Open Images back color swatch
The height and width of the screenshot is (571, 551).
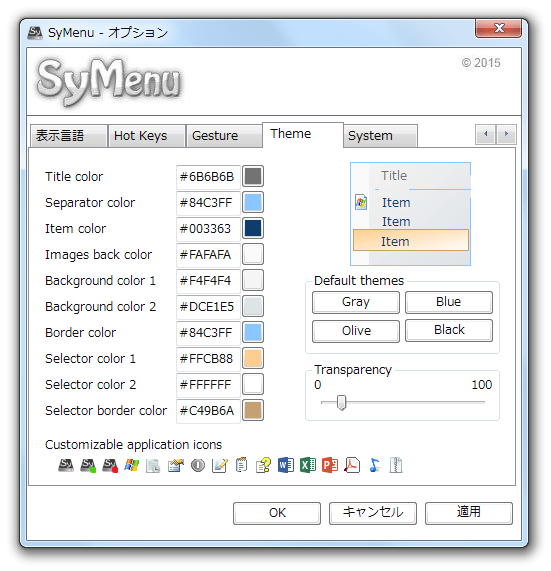point(253,254)
